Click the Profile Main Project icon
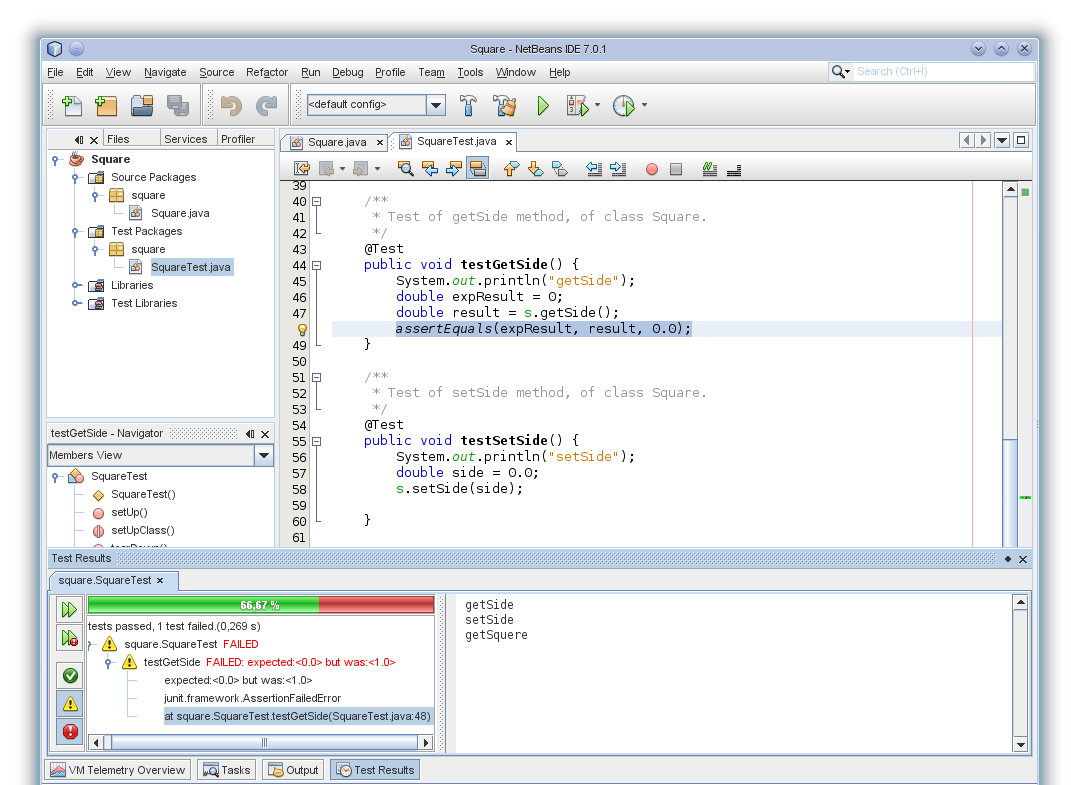Image resolution: width=1071 pixels, height=785 pixels. pyautogui.click(x=624, y=105)
